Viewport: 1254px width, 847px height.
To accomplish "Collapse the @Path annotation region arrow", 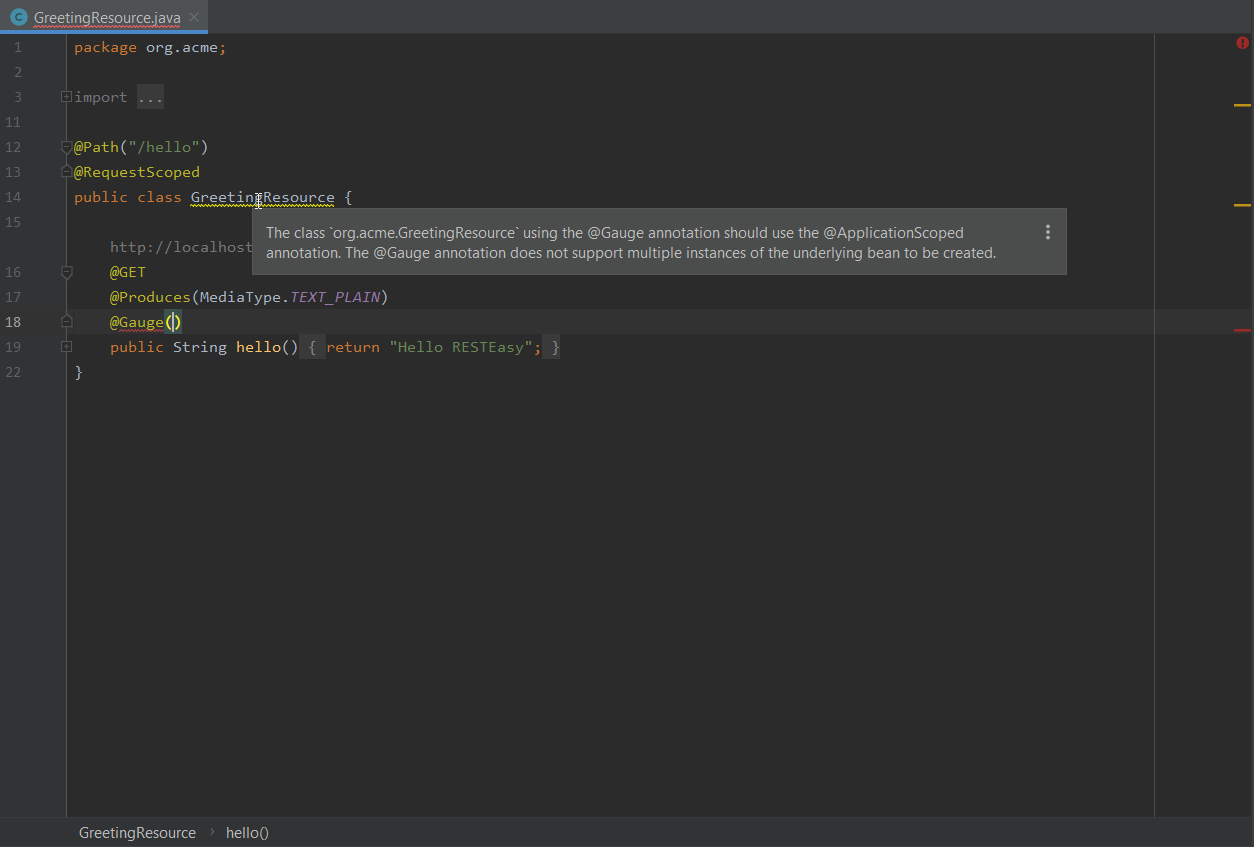I will coord(66,146).
